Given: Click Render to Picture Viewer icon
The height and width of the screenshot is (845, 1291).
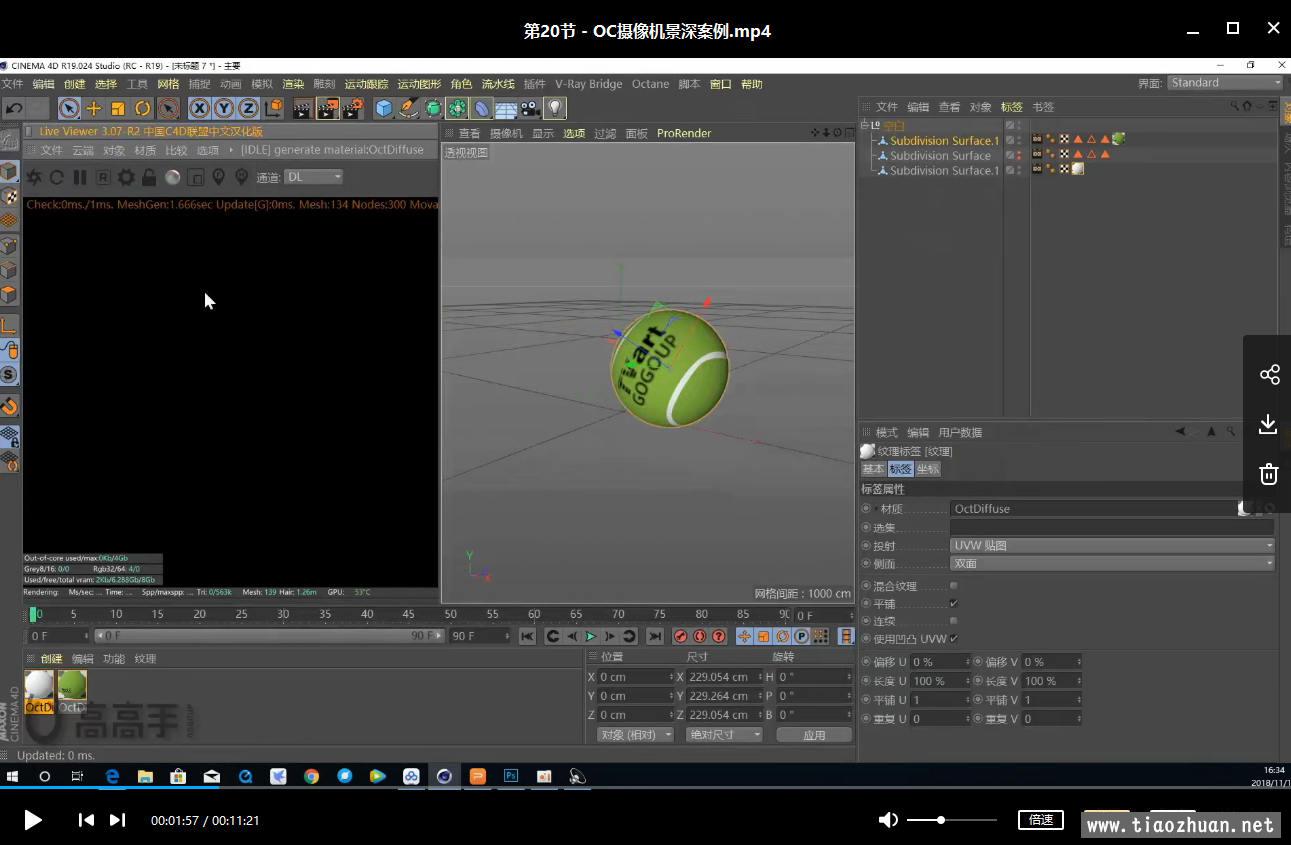Looking at the screenshot, I should point(327,108).
